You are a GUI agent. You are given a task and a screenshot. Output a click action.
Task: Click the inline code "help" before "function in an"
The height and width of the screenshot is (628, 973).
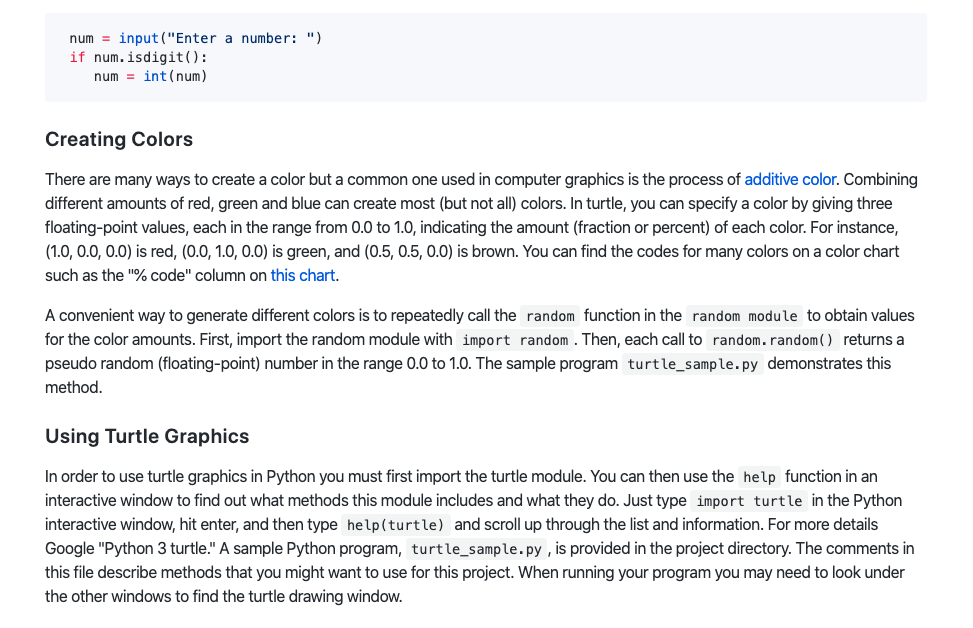click(x=759, y=477)
